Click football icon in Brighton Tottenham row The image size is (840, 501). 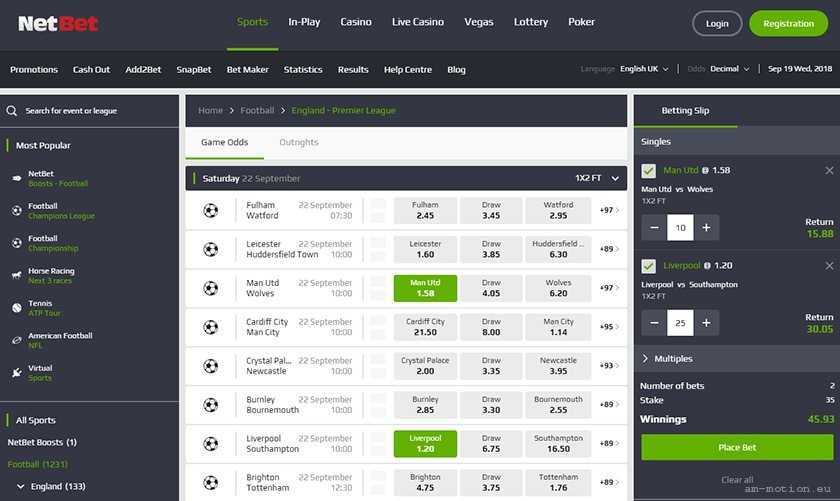211,483
